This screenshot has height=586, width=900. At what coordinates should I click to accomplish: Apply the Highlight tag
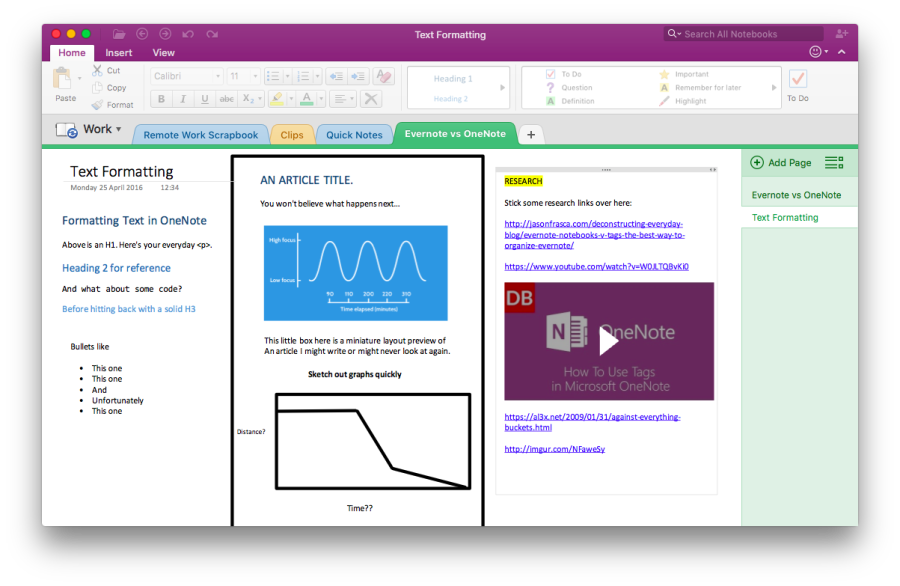point(683,101)
